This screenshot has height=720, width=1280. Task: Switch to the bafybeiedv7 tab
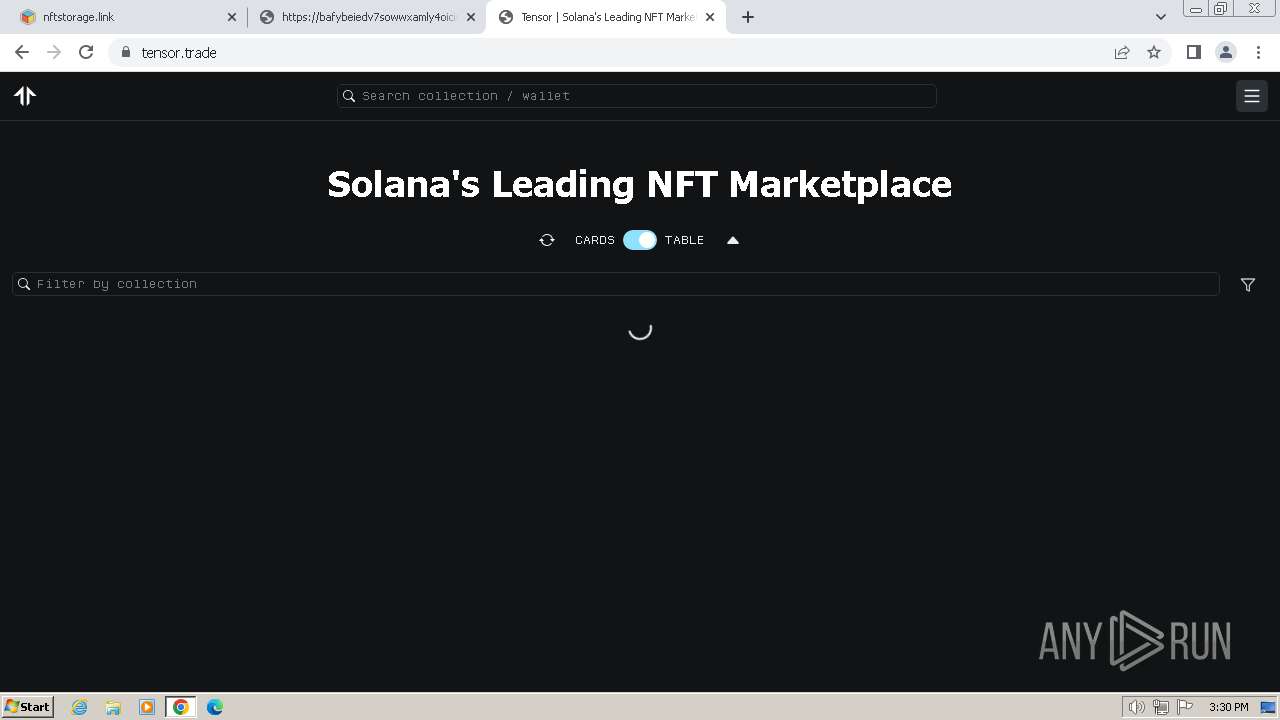click(365, 17)
